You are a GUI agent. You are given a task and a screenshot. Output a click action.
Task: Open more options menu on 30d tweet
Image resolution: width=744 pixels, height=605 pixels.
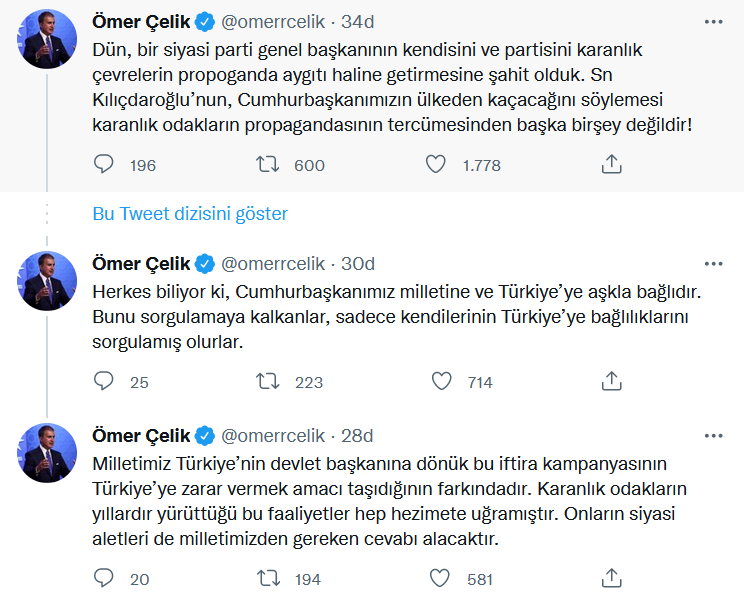[714, 264]
